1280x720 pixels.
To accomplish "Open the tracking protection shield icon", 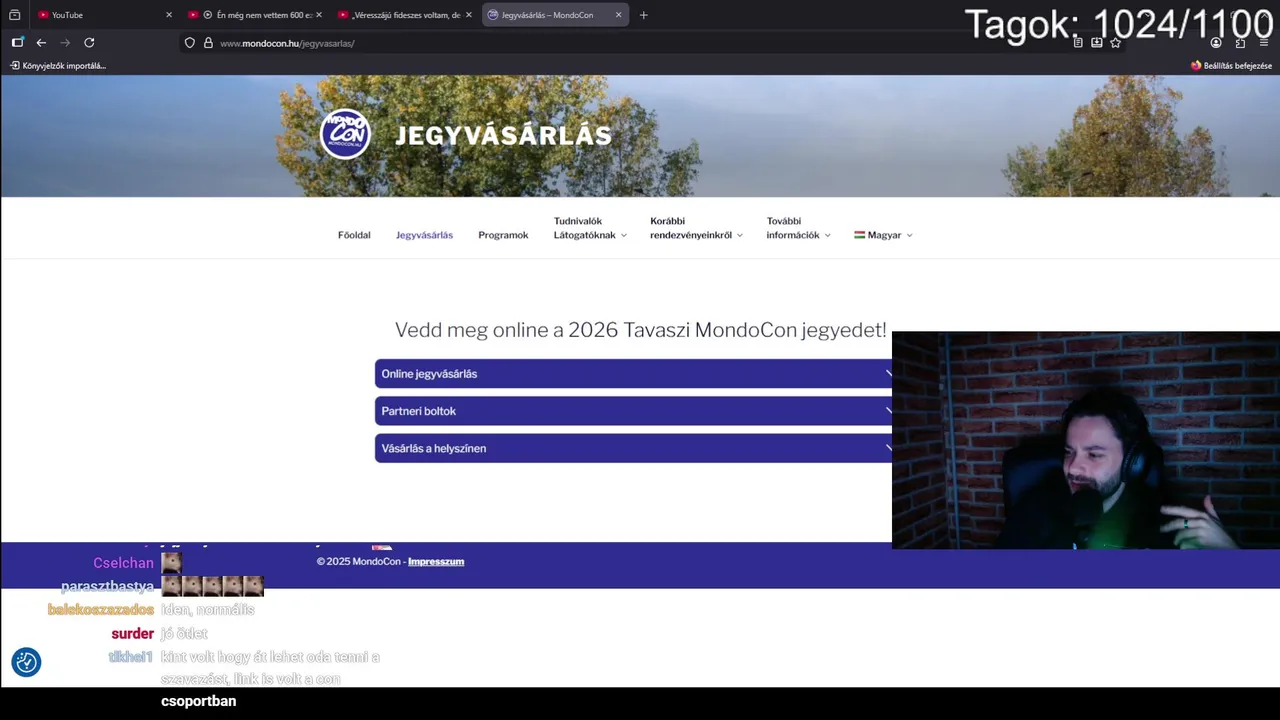I will [x=190, y=43].
